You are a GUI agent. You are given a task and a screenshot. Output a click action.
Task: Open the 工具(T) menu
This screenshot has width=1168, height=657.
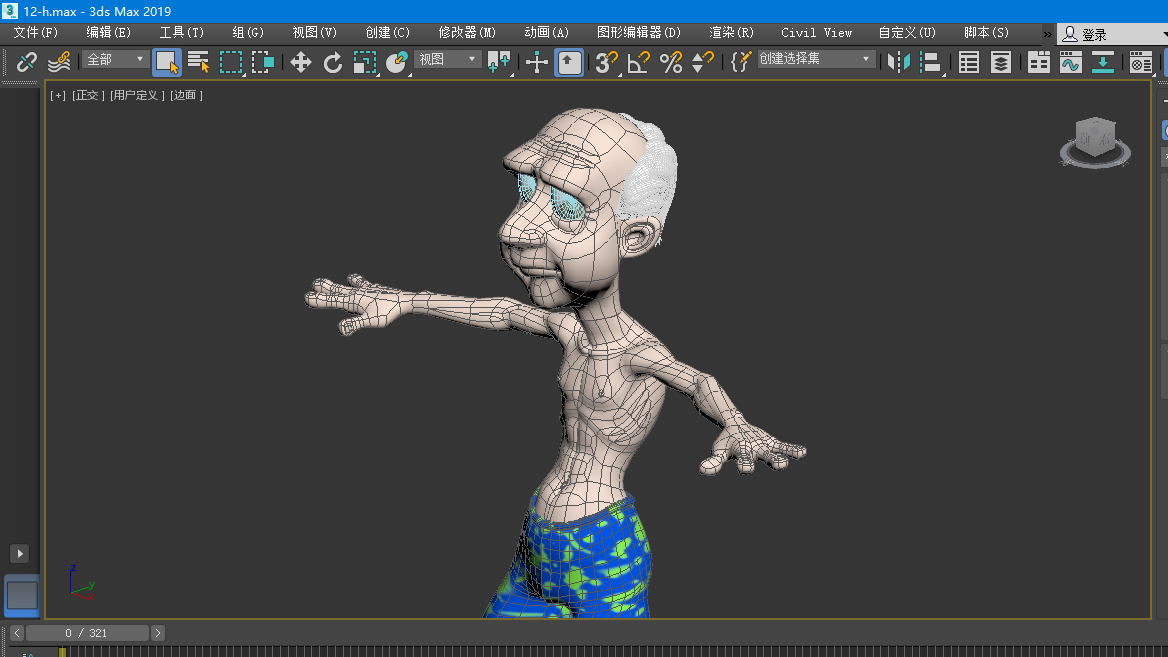(x=181, y=33)
